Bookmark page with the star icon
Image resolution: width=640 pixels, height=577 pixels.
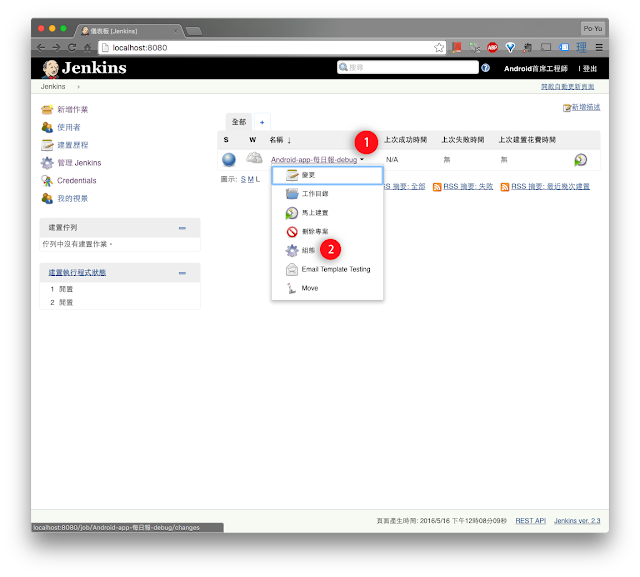pos(439,48)
